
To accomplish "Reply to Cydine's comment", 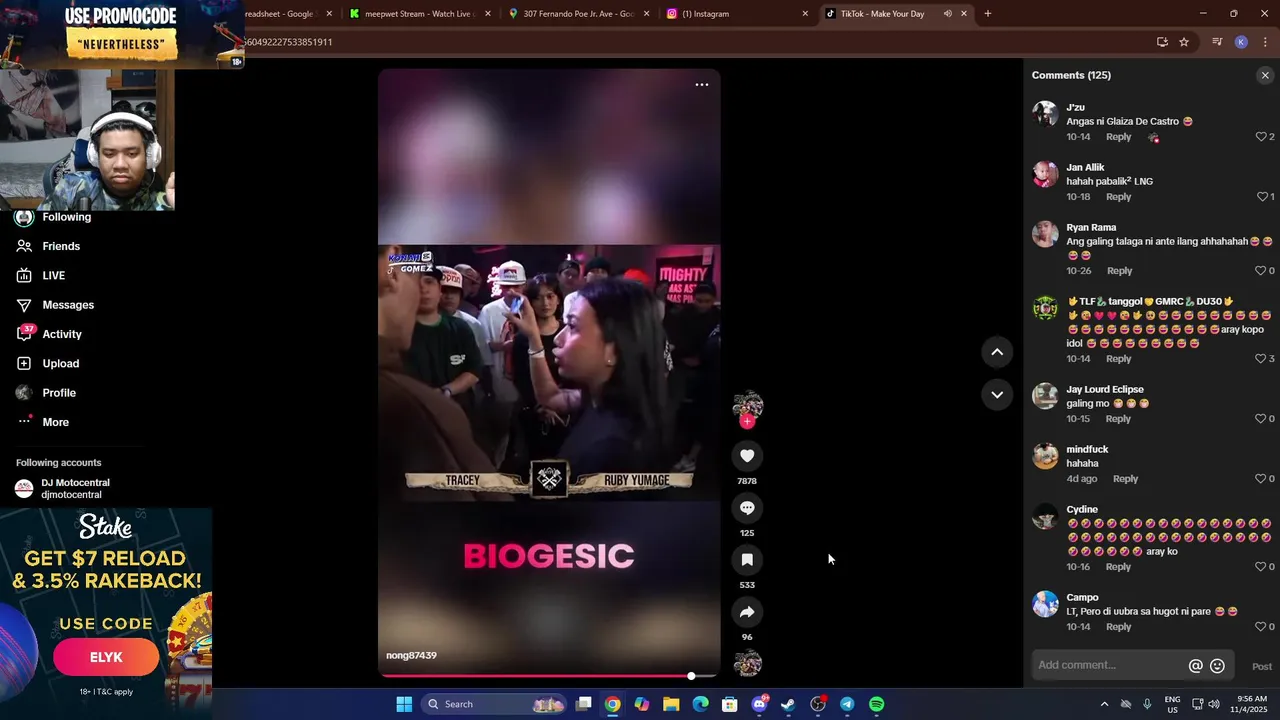I will 1119,567.
